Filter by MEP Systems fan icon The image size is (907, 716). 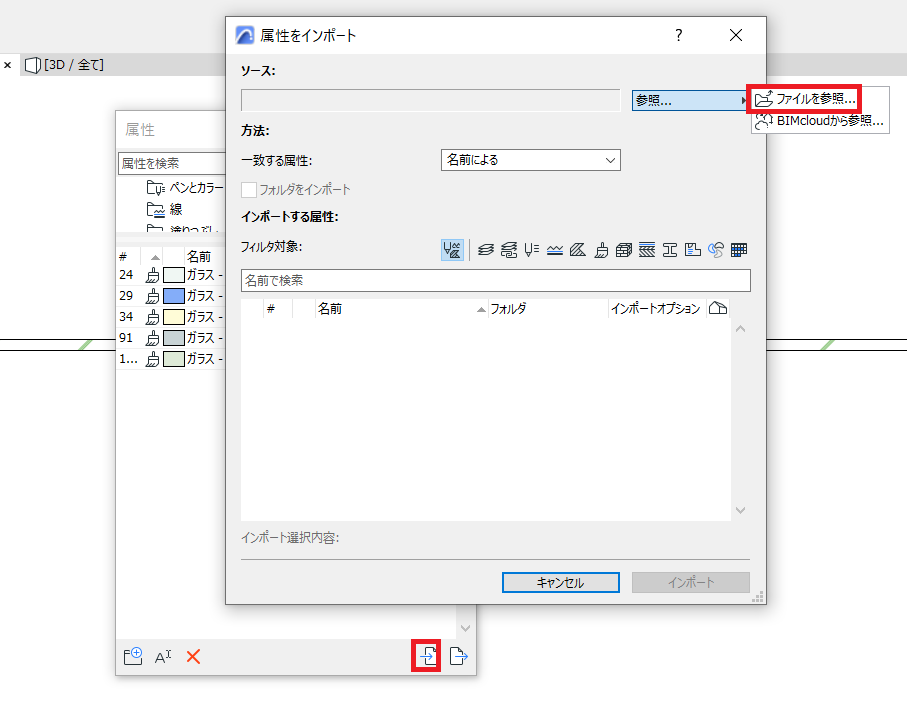pos(716,250)
